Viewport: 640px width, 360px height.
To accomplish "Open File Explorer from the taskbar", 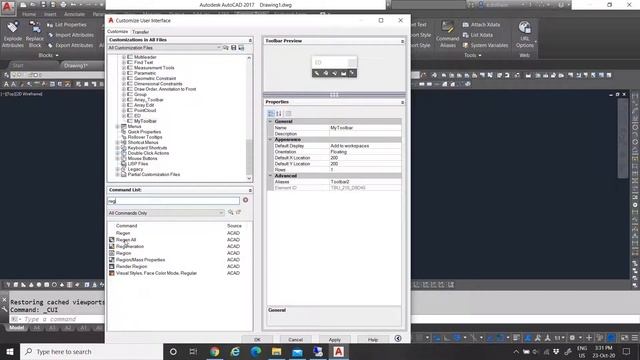I will click(276, 351).
